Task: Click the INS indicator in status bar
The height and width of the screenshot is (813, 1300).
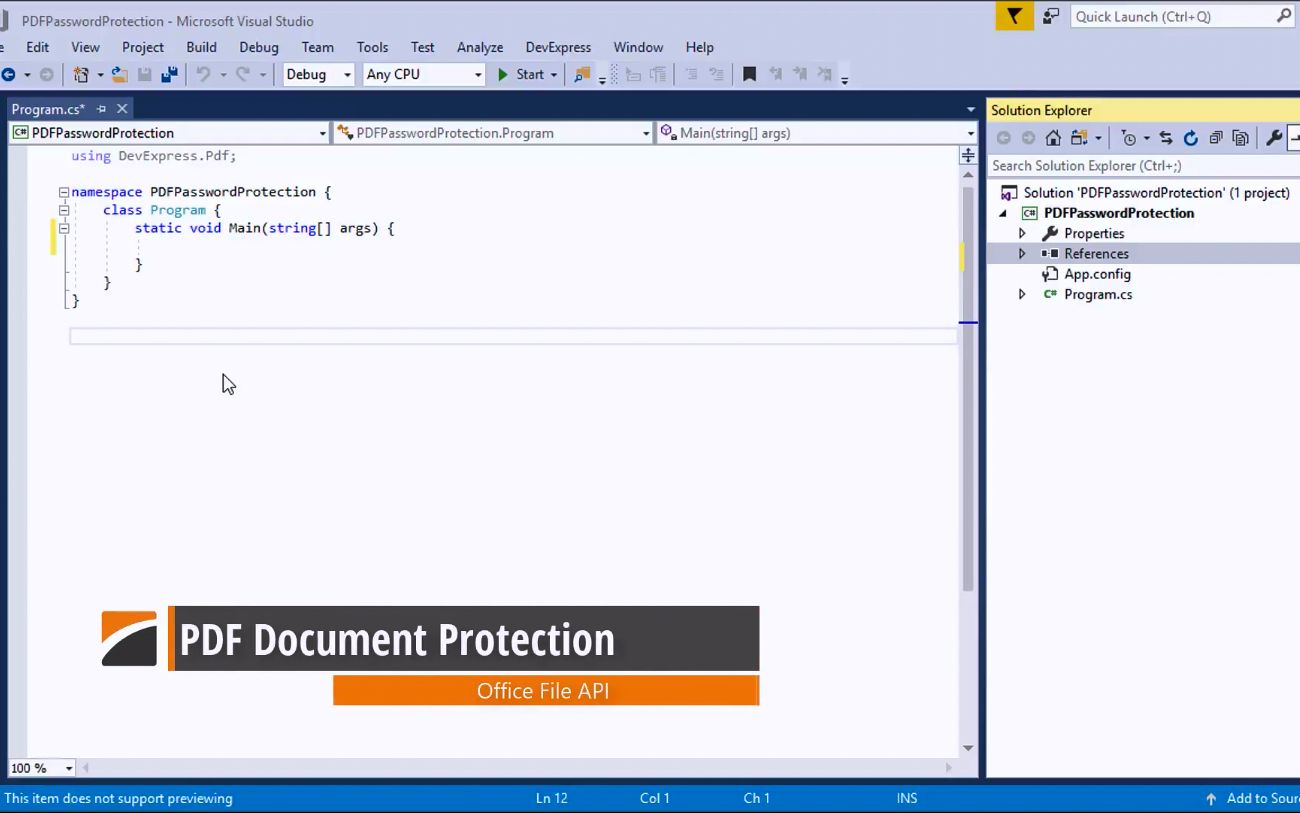Action: click(907, 799)
